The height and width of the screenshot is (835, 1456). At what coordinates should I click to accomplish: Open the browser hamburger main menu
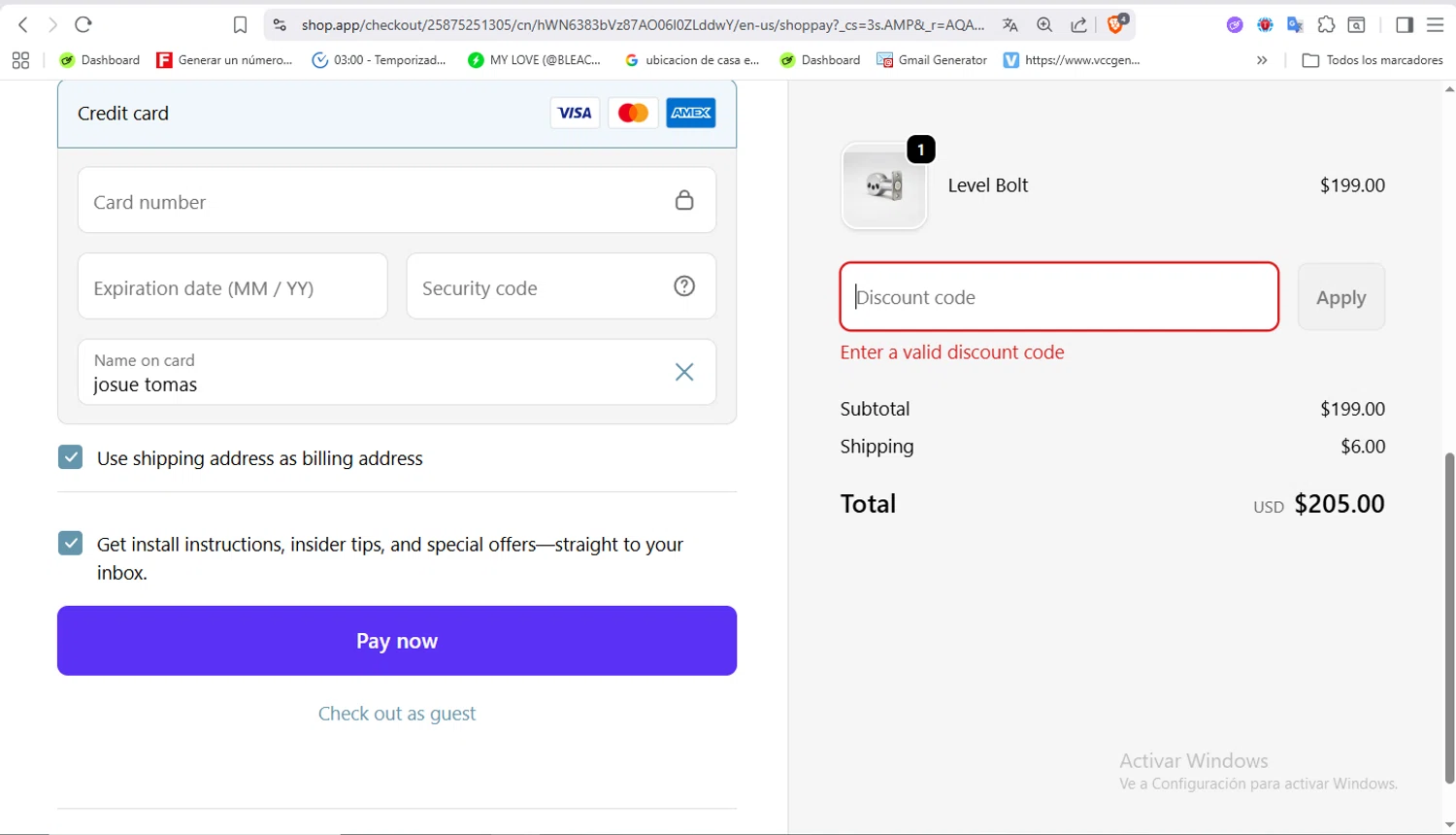point(1436,25)
